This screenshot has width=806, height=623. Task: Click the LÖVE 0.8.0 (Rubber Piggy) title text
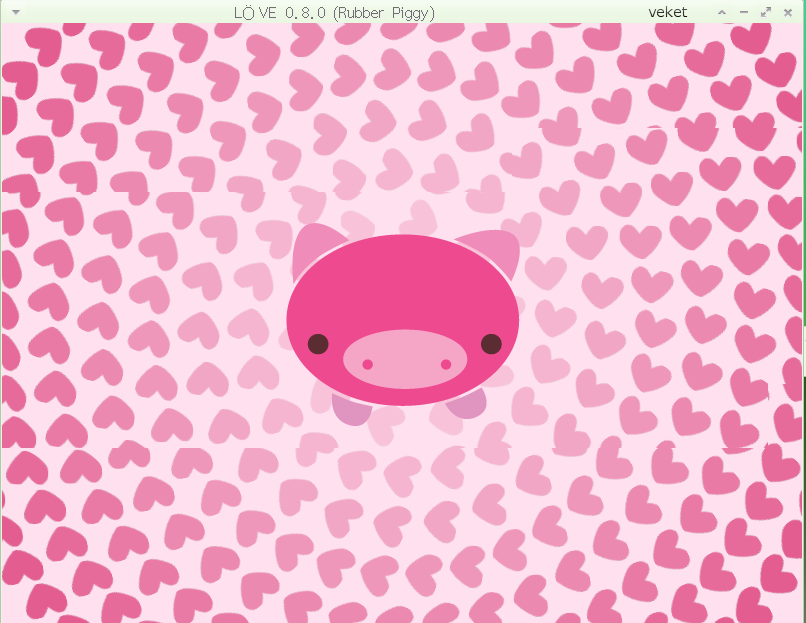[334, 13]
